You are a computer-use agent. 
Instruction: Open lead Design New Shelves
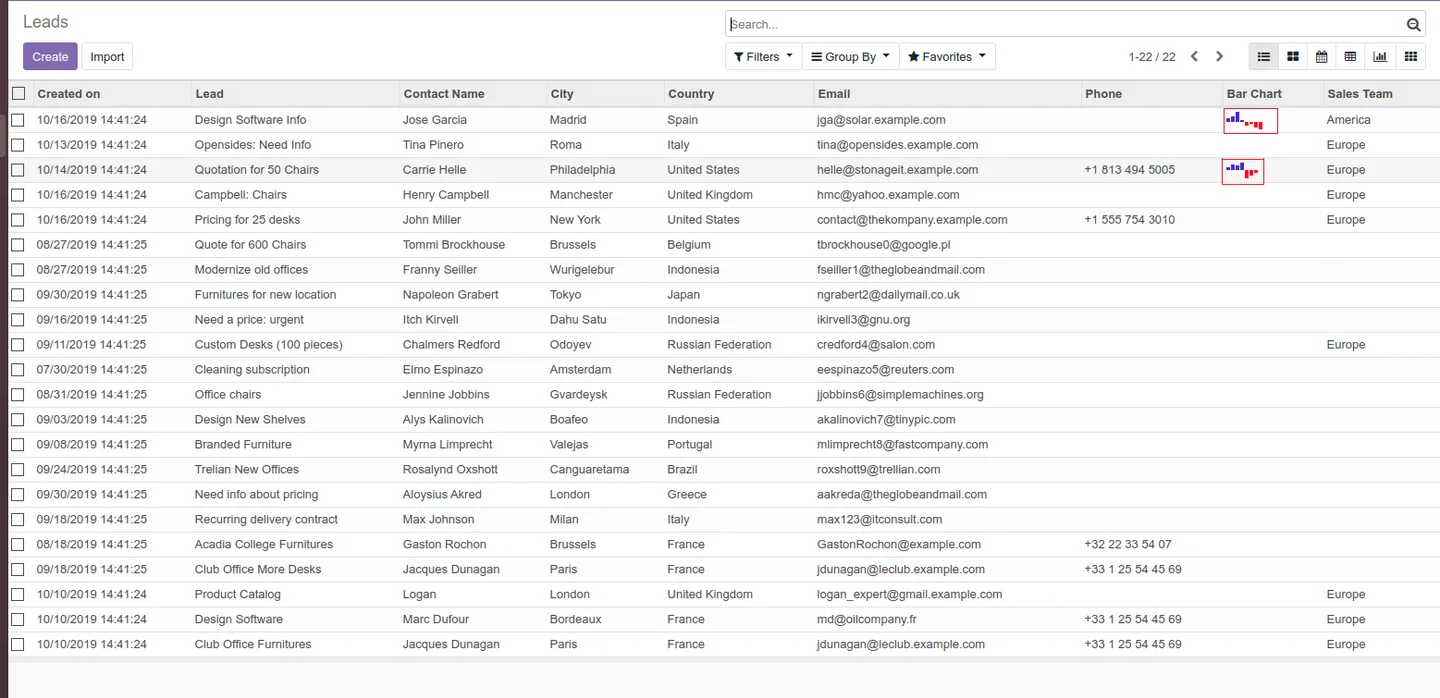coord(250,420)
